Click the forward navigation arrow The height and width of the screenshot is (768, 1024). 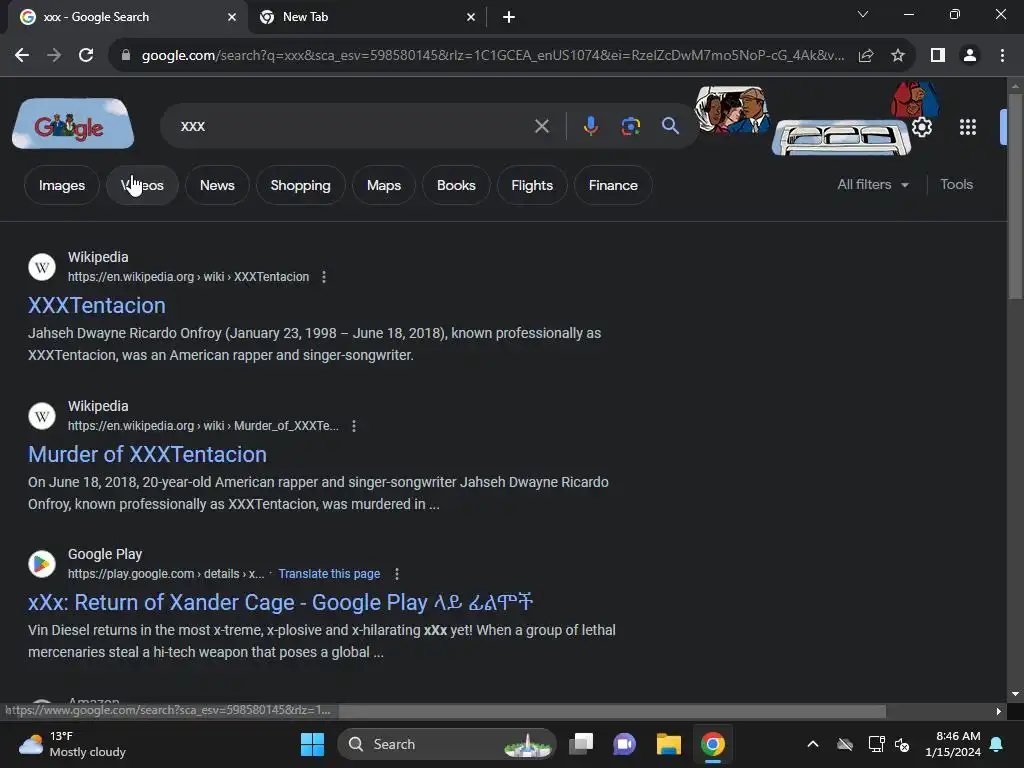click(x=54, y=56)
